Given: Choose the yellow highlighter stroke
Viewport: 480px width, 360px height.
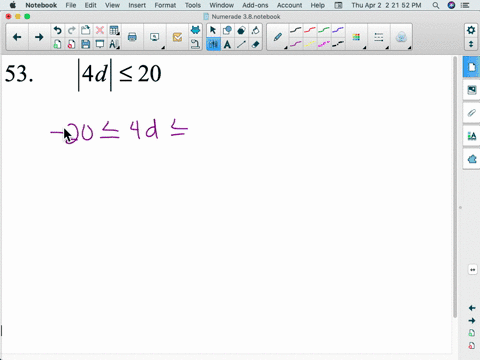Looking at the screenshot, I should (x=310, y=44).
